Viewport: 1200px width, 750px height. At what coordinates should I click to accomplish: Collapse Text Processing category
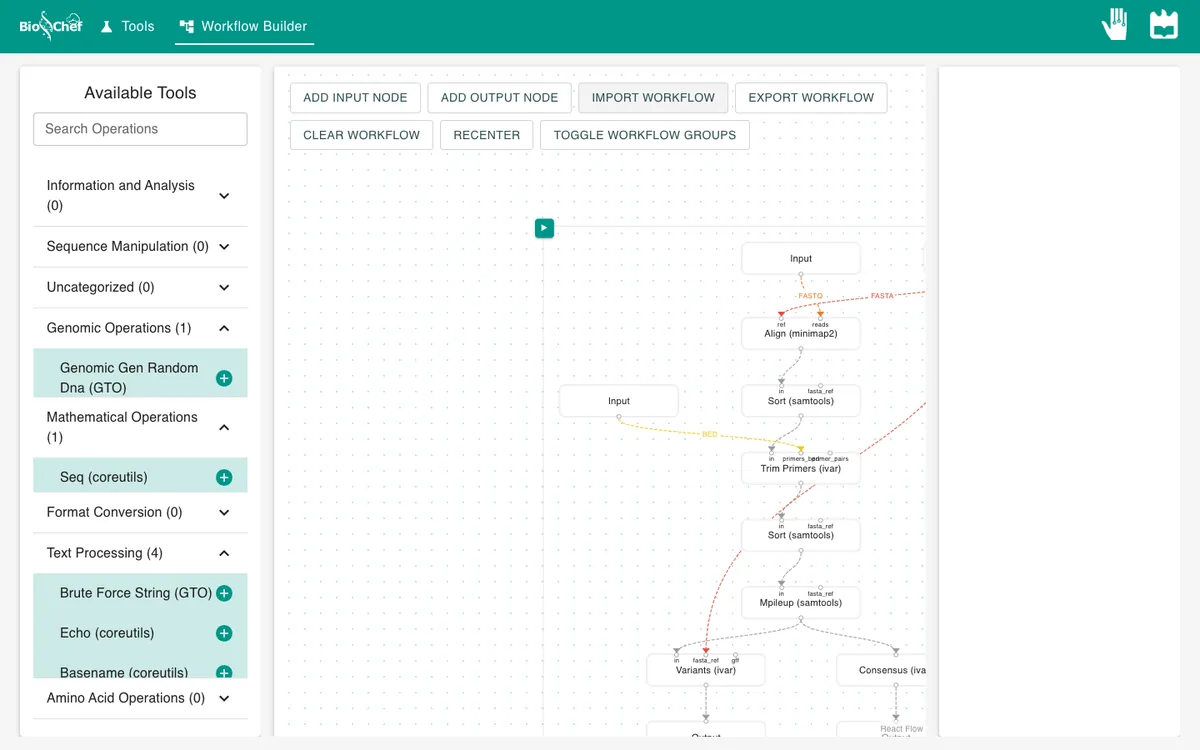(140, 553)
